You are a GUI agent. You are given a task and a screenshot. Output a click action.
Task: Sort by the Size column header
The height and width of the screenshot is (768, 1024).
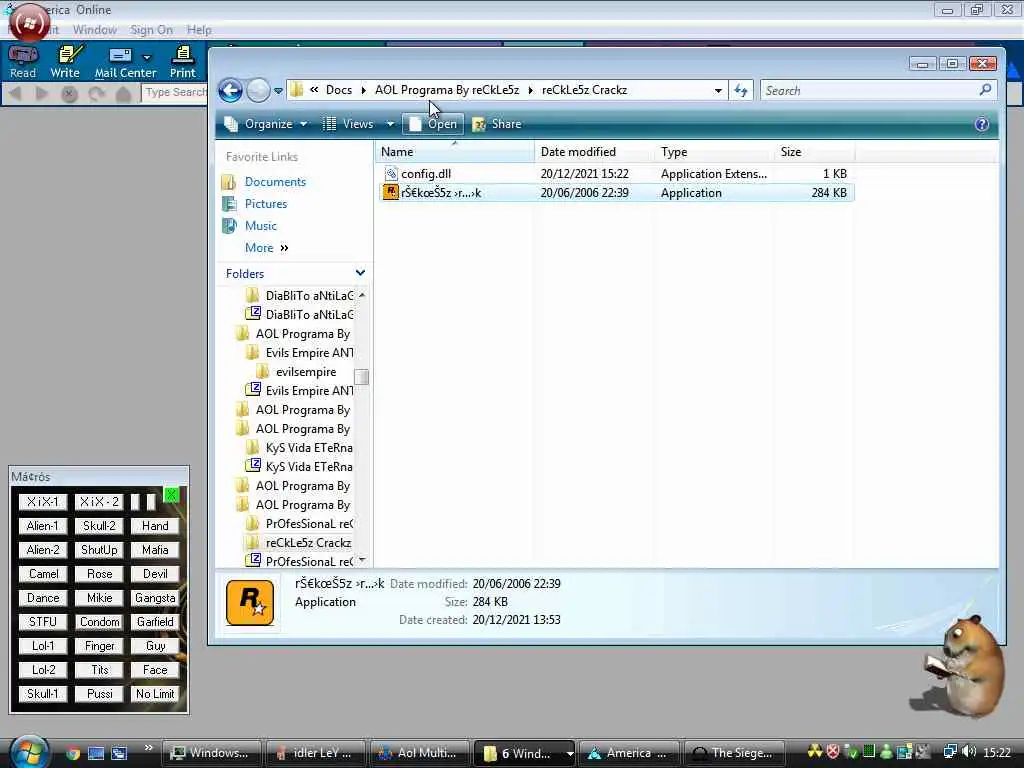(x=814, y=152)
